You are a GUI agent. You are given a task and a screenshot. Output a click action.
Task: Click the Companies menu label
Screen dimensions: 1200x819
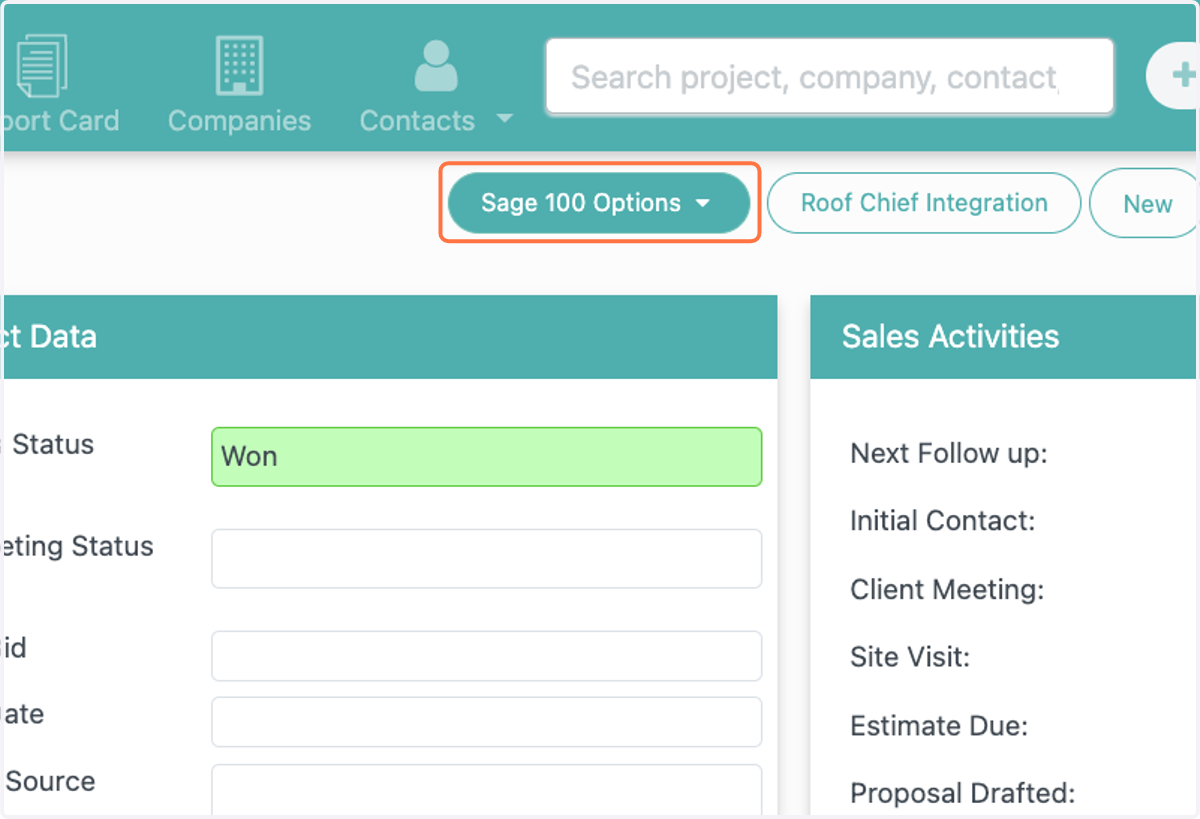coord(239,121)
